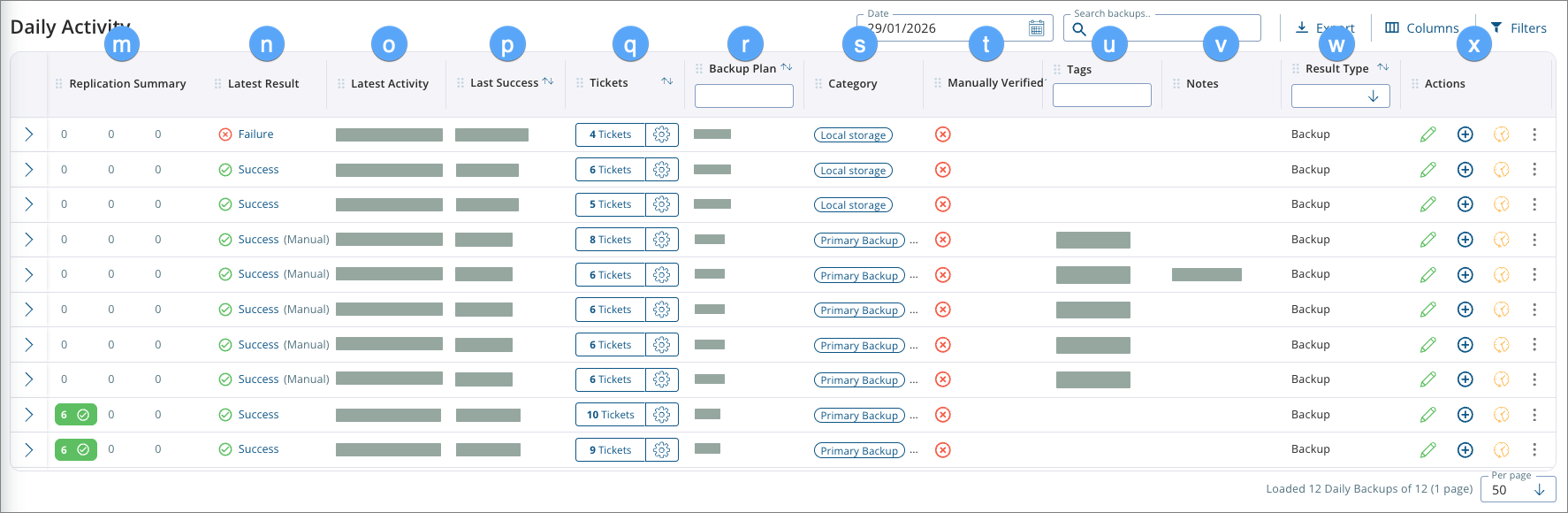Click the Last Success sort arrows
Screen dimensions: 1568x513
point(548,81)
